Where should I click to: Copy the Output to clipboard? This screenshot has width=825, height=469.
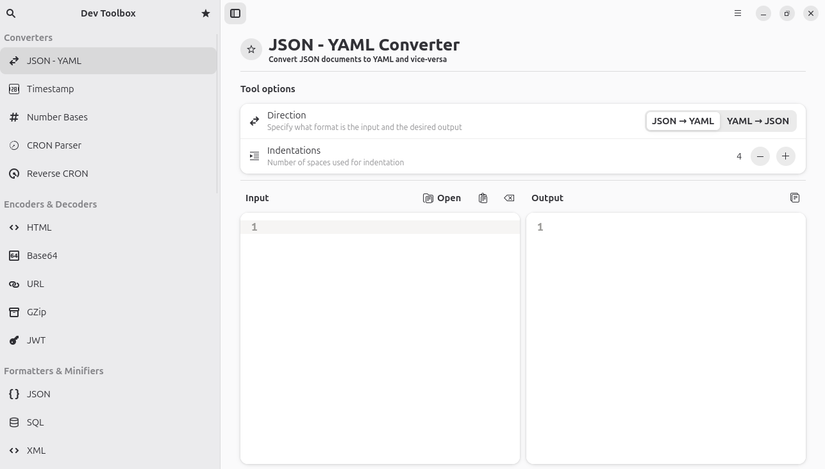pos(795,198)
